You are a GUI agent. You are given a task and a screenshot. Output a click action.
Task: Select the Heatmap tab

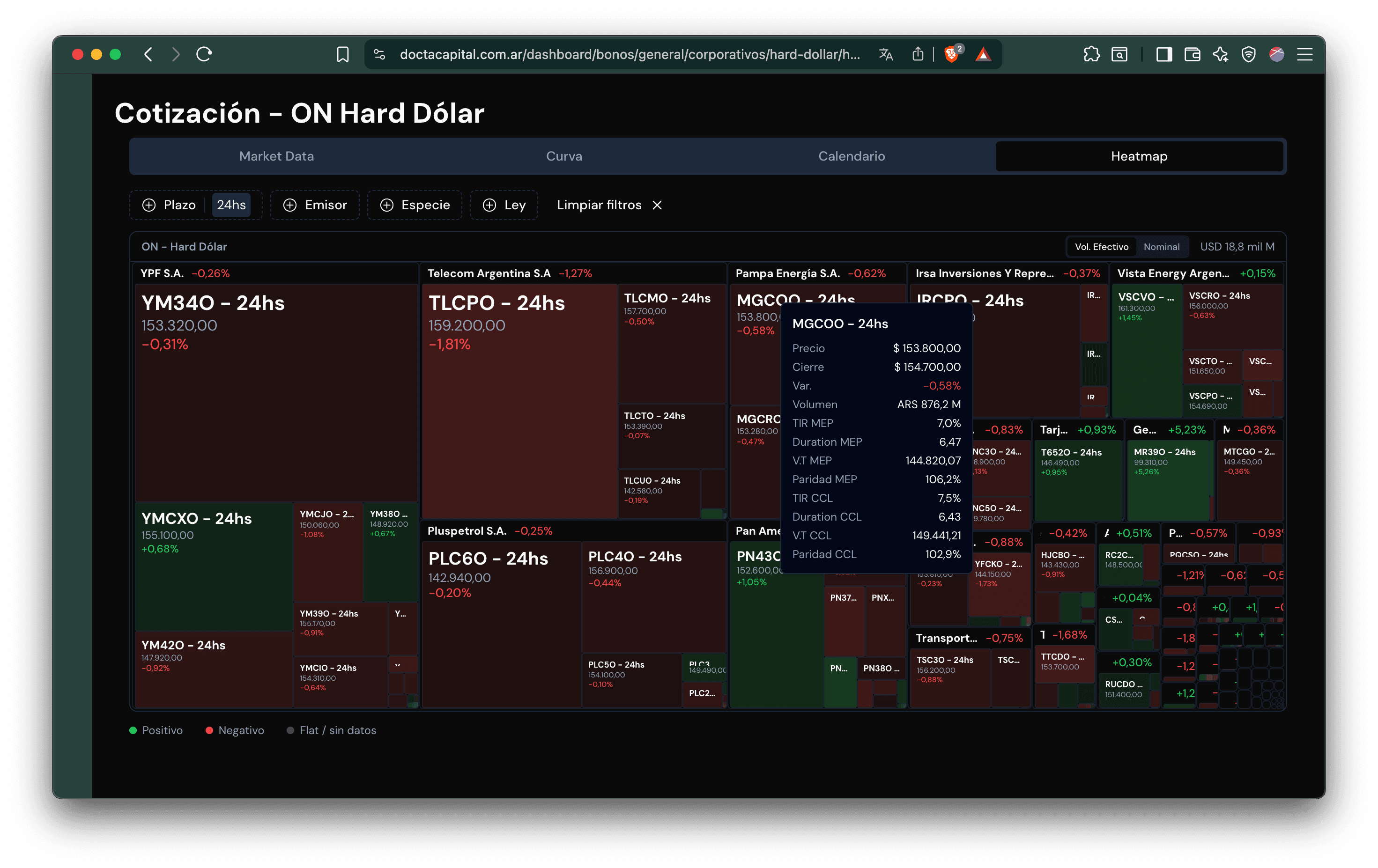pos(1139,156)
